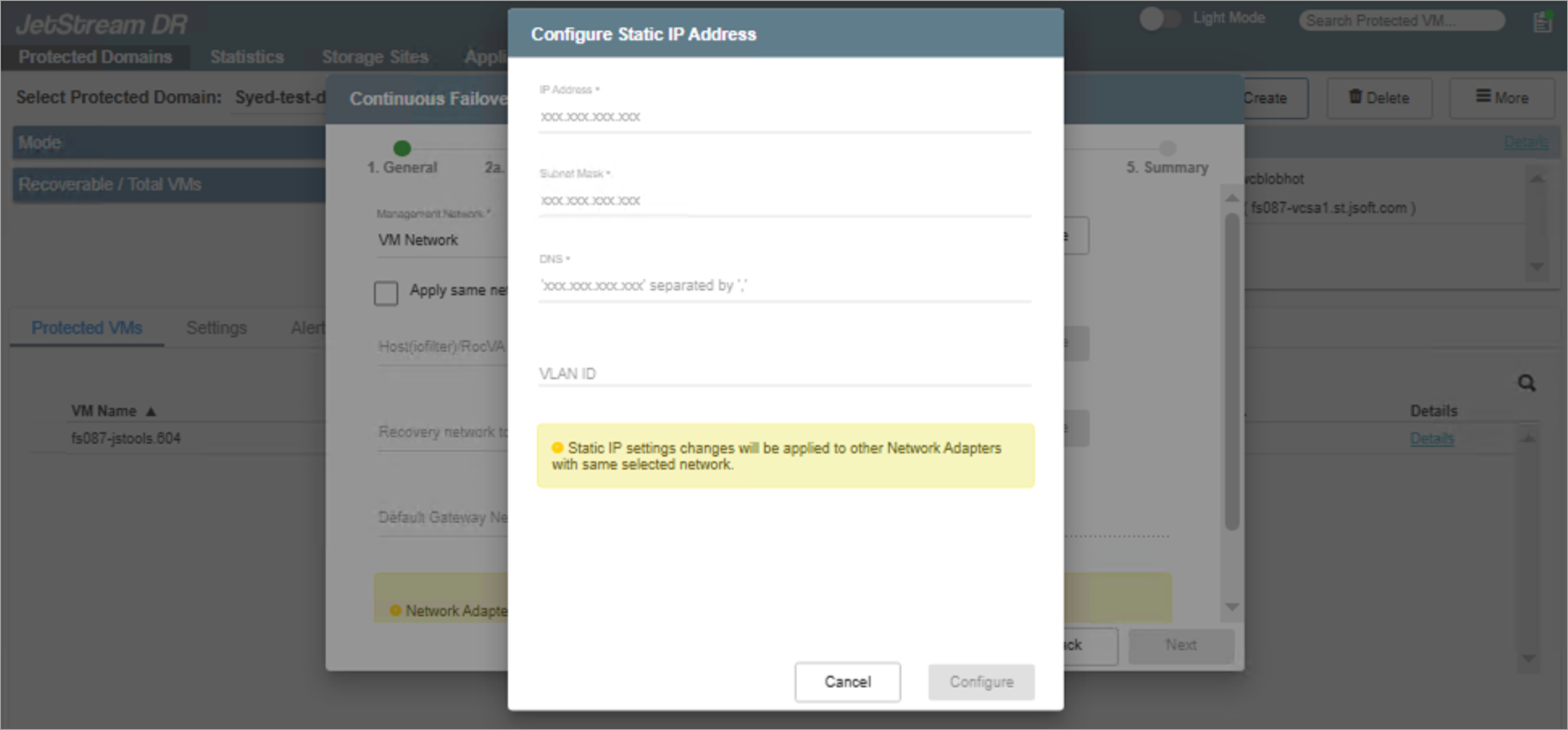This screenshot has width=1568, height=730.
Task: Focus the VLAN ID field
Action: (x=784, y=374)
